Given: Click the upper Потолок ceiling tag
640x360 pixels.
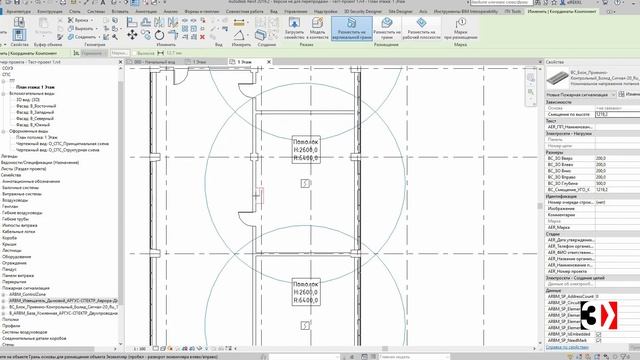Looking at the screenshot, I should pyautogui.click(x=306, y=150).
